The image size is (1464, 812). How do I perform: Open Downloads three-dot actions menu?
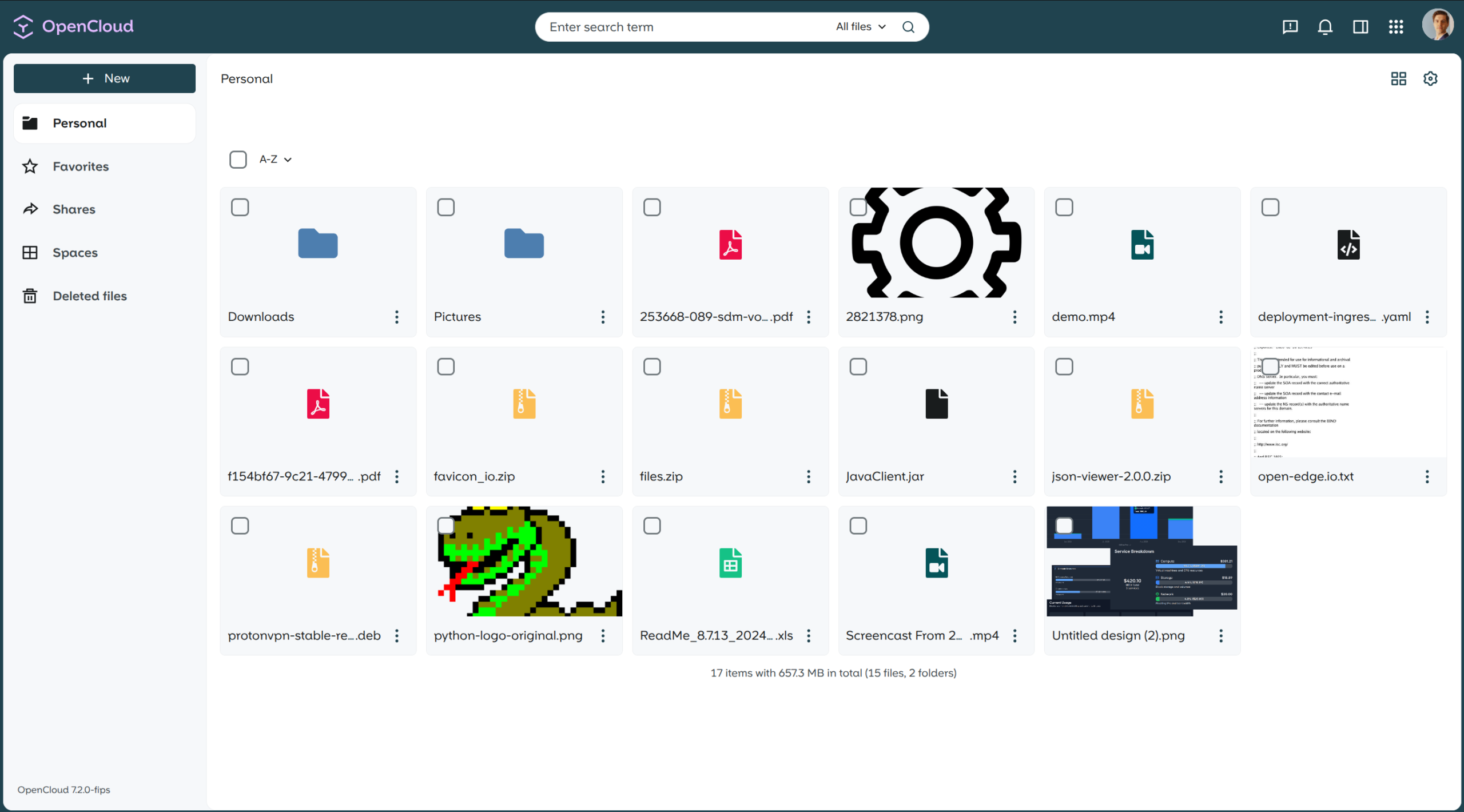coord(396,317)
